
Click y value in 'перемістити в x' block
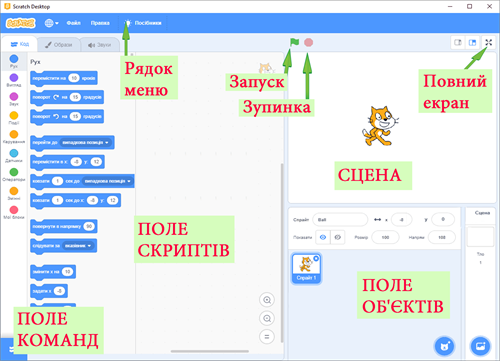[x=96, y=162]
